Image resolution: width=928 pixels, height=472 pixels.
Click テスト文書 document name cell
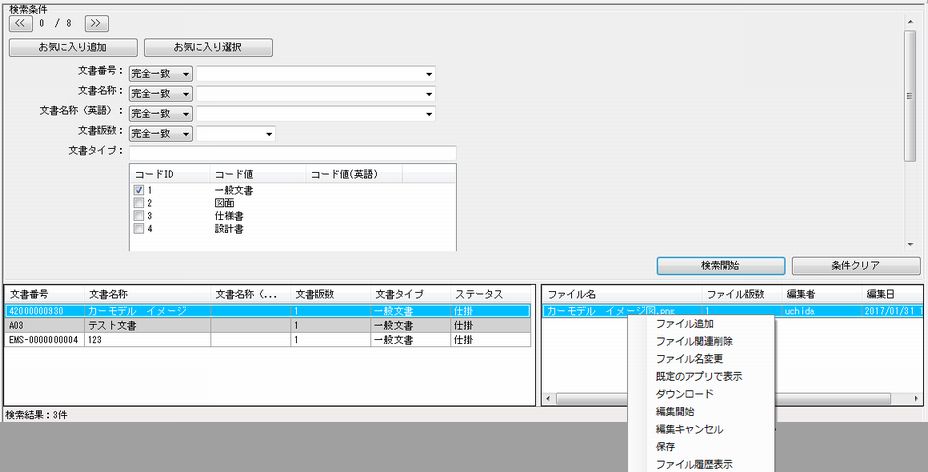tap(147, 325)
